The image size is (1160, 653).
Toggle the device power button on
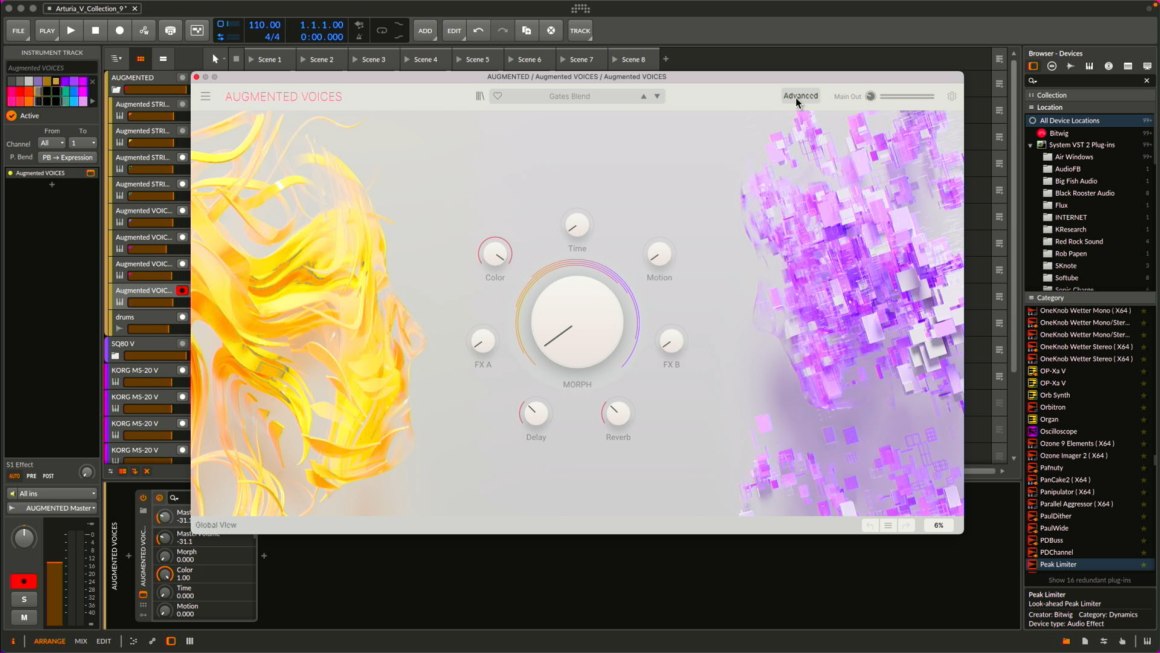click(x=143, y=497)
